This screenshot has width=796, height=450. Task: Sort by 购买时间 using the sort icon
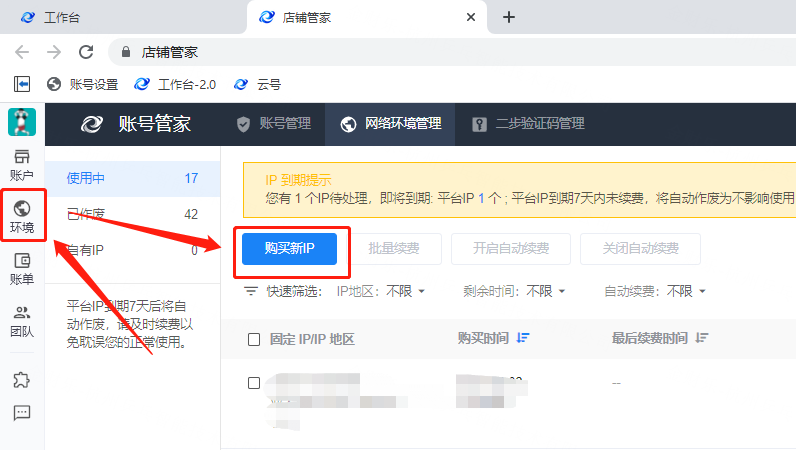[523, 338]
